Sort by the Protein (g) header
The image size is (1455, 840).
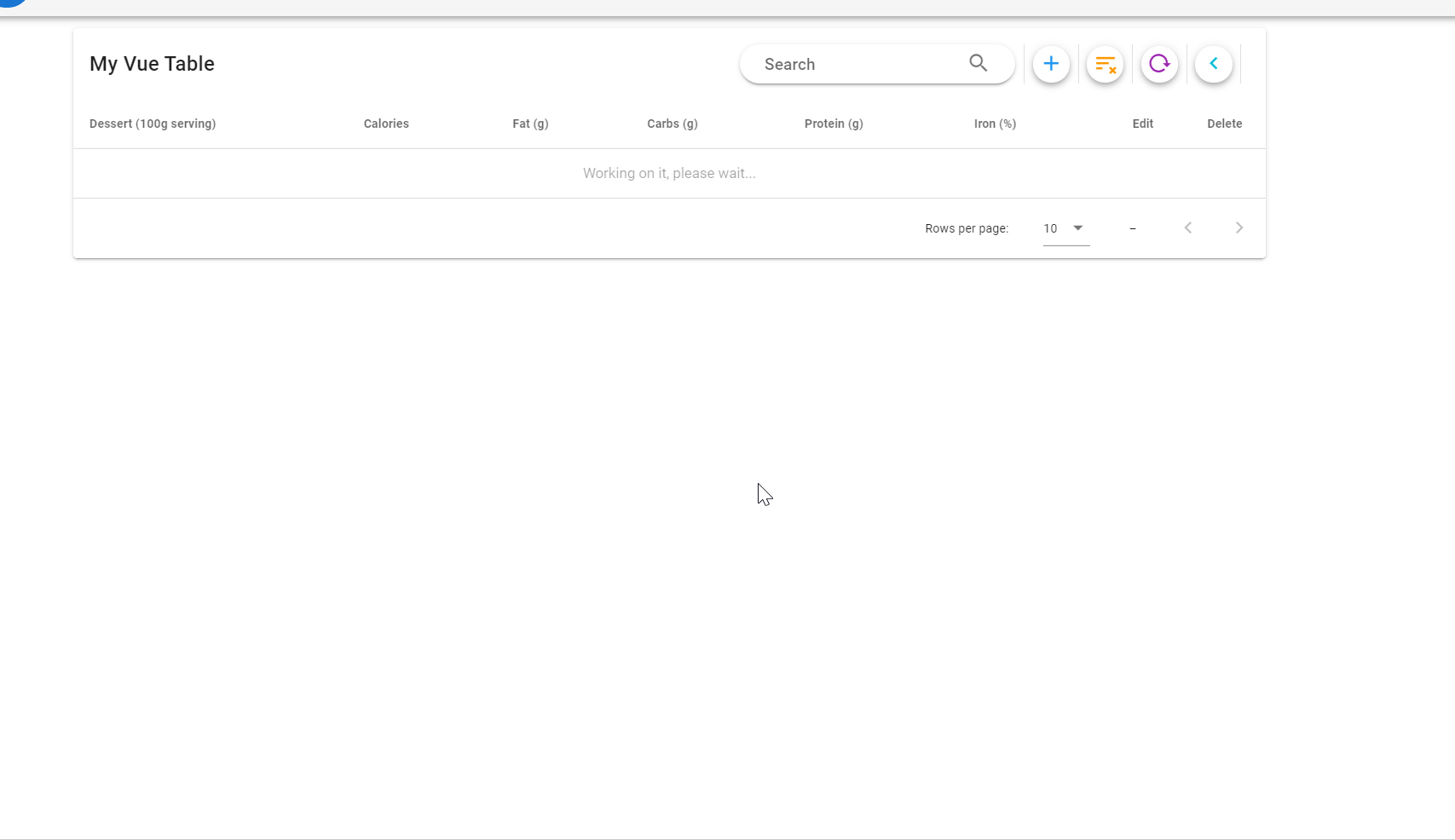click(x=834, y=124)
